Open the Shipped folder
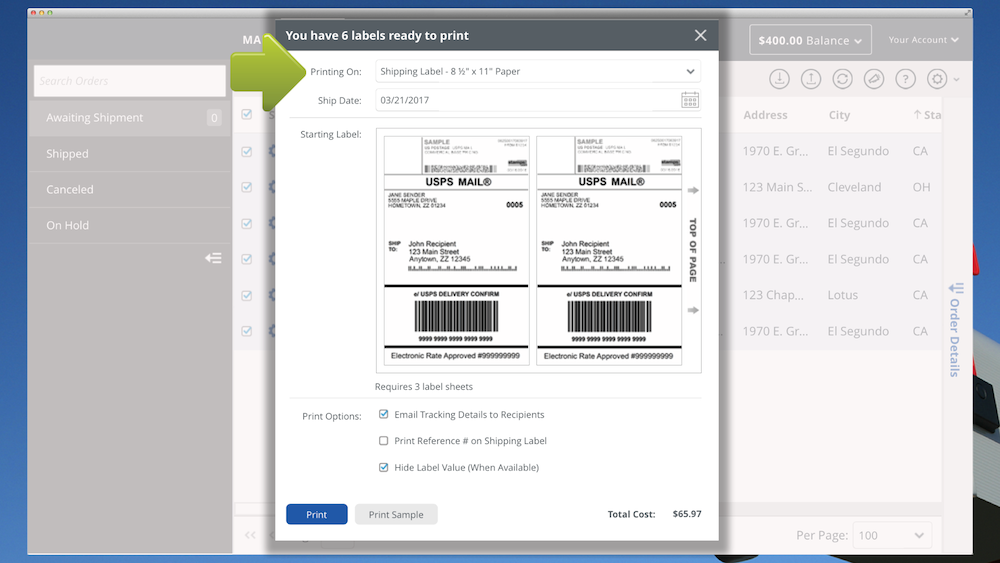Screen dimensions: 1000x563 [129, 154]
